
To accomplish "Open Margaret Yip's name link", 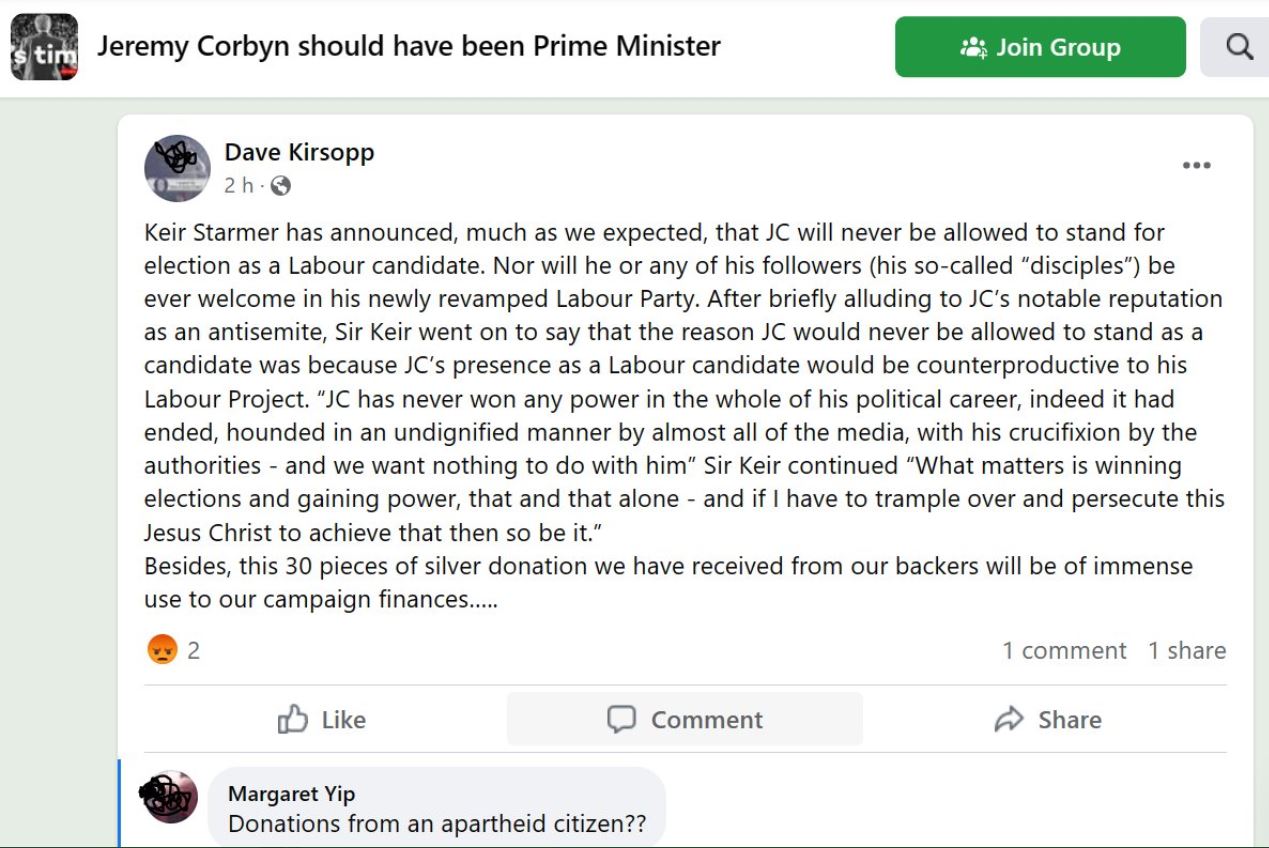I will [291, 794].
